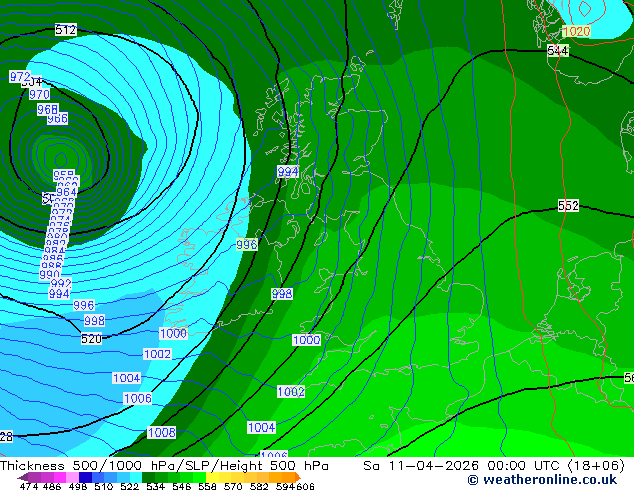Screen dimensions: 634x490
Task: Click the '968' isobar label
Action: (47, 109)
